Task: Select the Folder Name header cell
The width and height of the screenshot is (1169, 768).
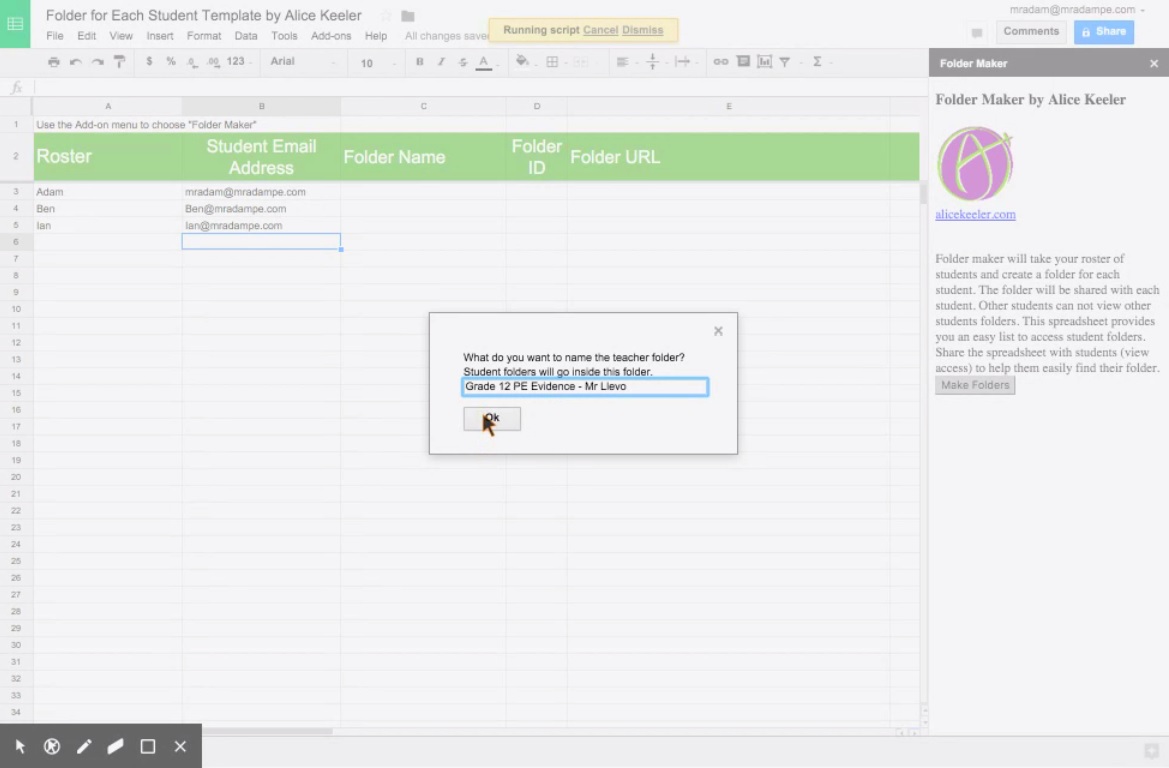Action: pos(423,157)
